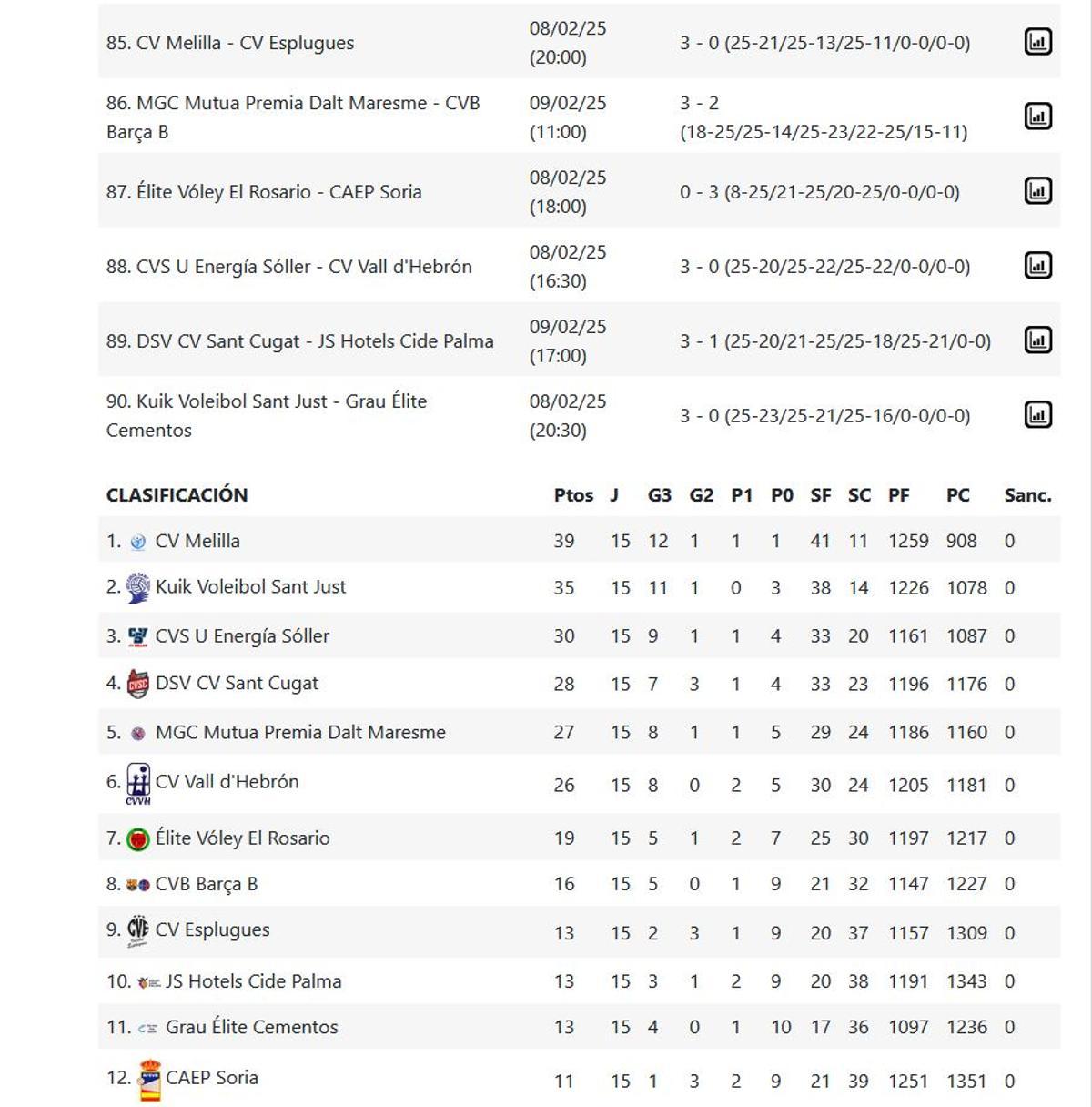Screen dimensions: 1092x1107
Task: Click the CV Esplugues logo
Action: (137, 931)
